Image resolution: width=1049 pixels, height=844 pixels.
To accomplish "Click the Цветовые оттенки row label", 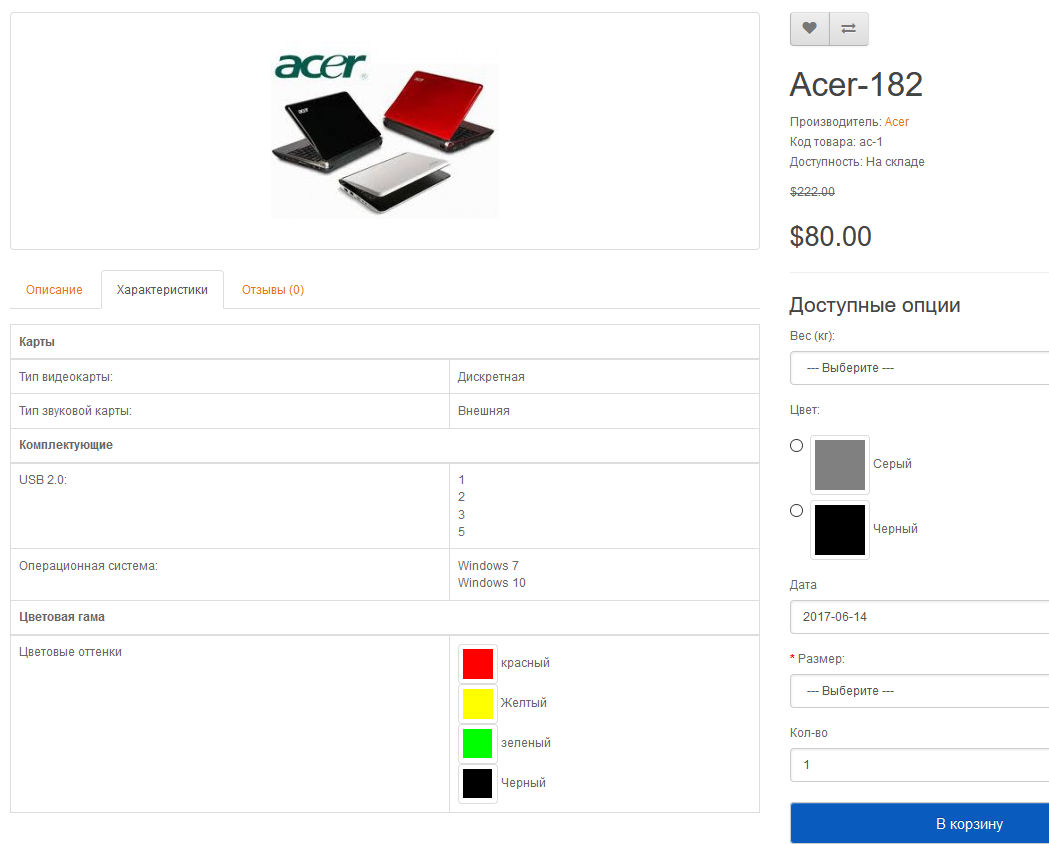I will click(70, 651).
